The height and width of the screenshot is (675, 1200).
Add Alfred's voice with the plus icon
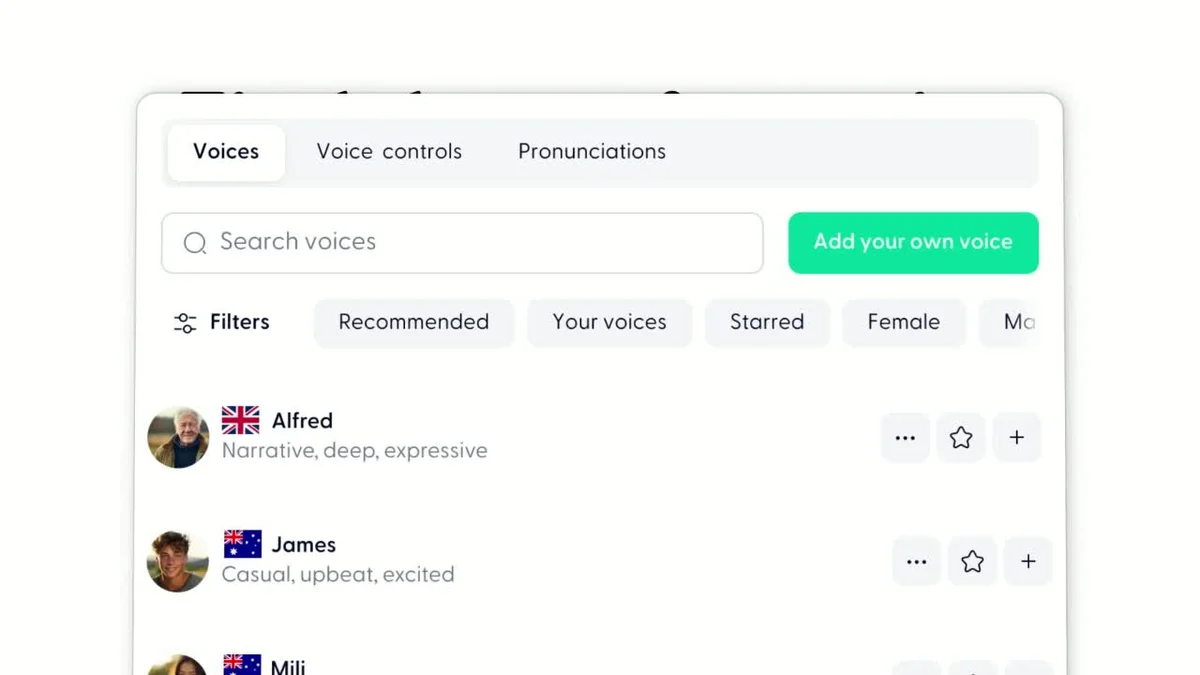[x=1017, y=437]
